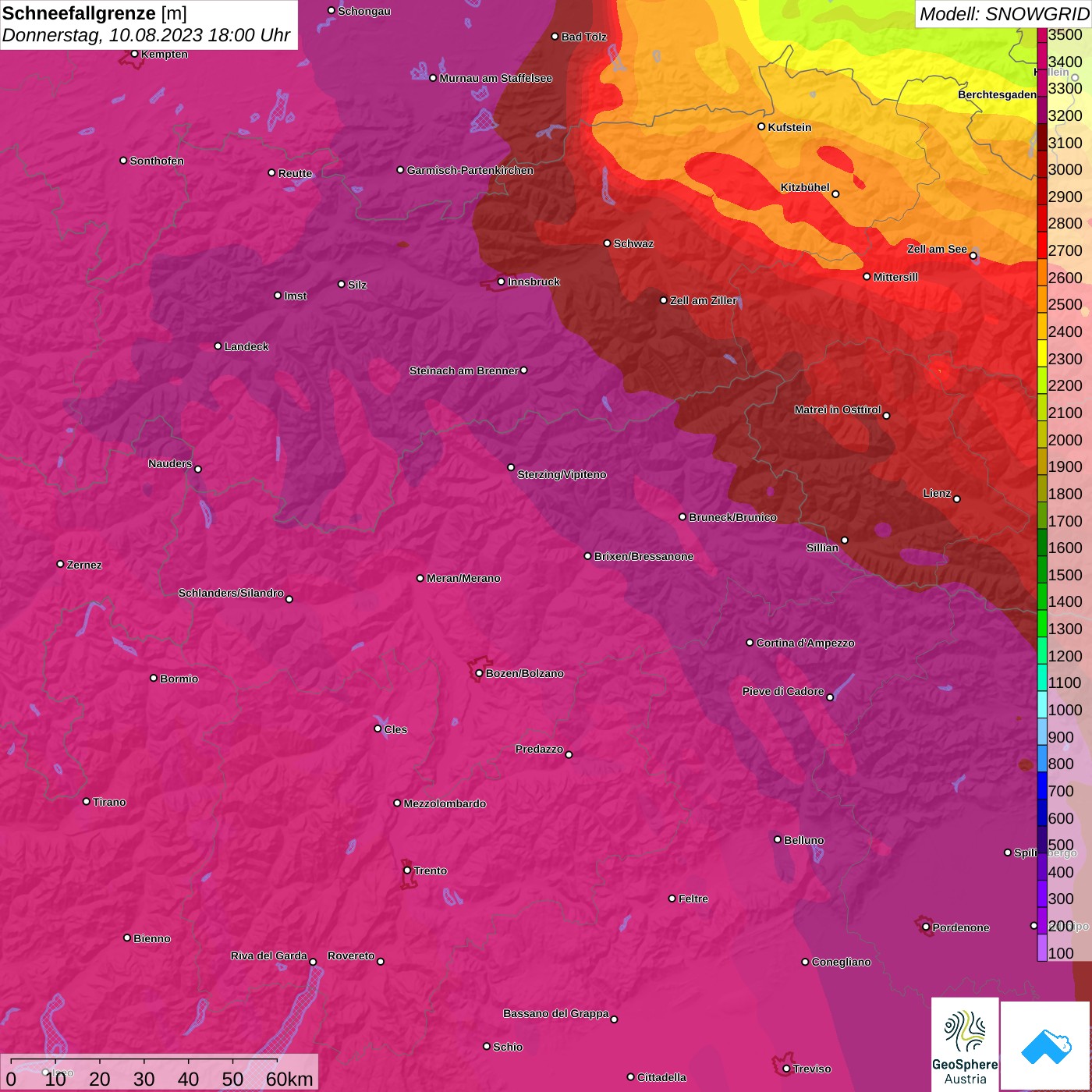1092x1092 pixels.
Task: Click the Schneefallgrenze [m] title
Action: click(94, 13)
